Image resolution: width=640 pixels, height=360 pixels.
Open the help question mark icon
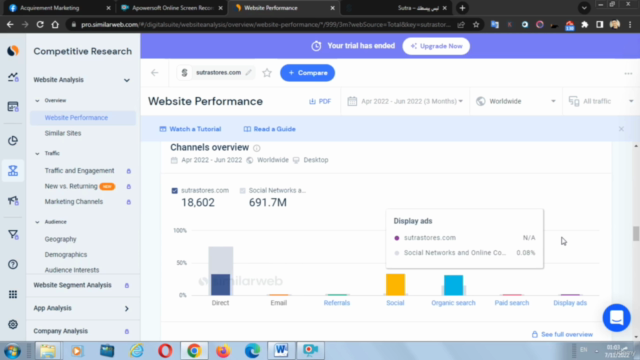coord(13,264)
